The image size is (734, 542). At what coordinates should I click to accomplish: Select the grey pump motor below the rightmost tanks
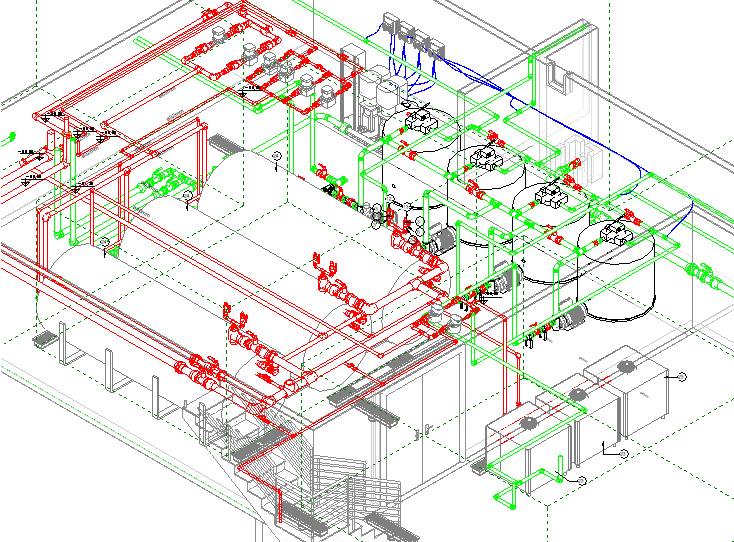click(572, 316)
